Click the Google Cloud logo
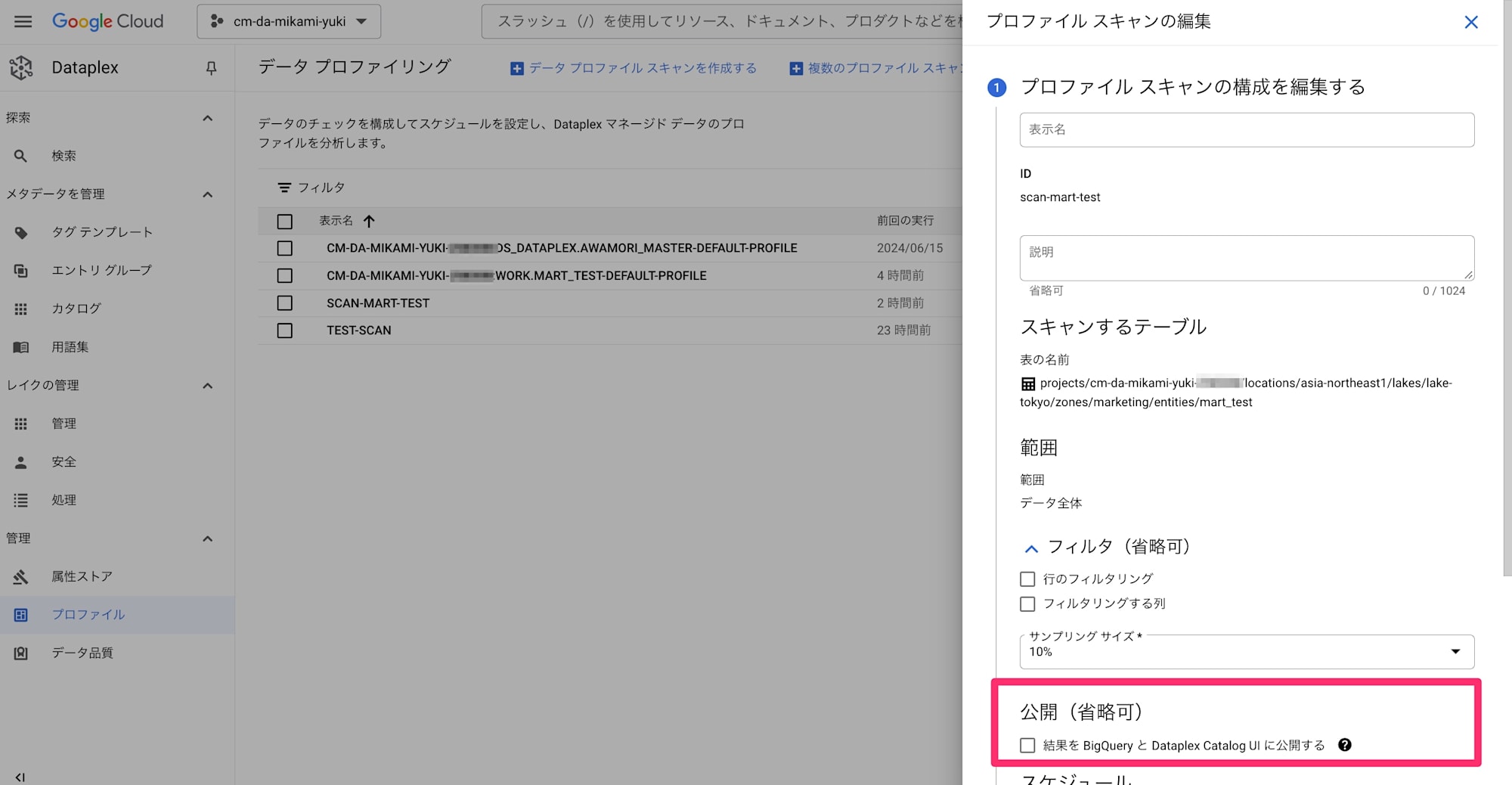Viewport: 1512px width, 785px height. pyautogui.click(x=107, y=21)
